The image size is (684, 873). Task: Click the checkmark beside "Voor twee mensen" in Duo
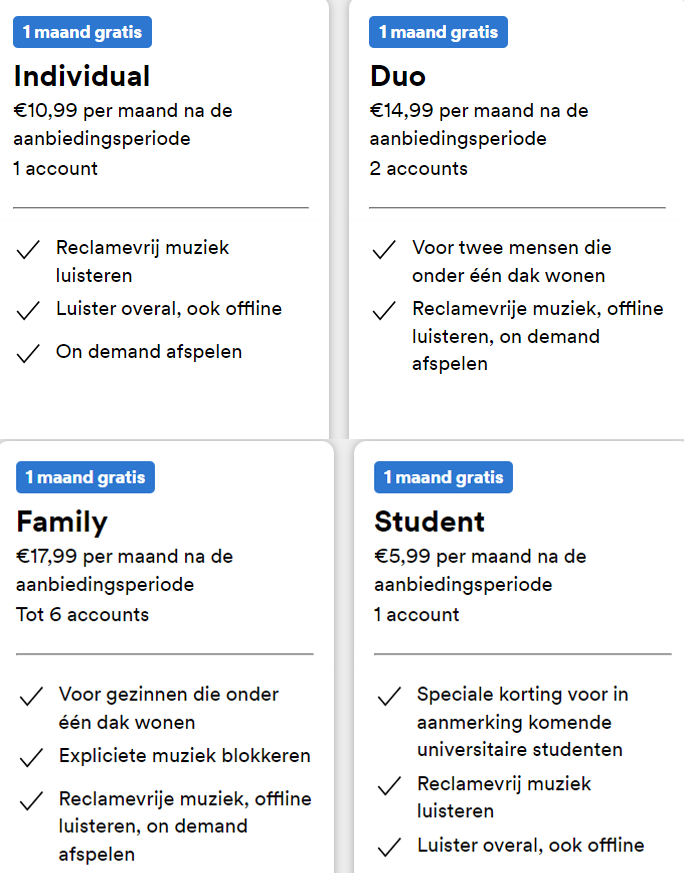pyautogui.click(x=384, y=249)
